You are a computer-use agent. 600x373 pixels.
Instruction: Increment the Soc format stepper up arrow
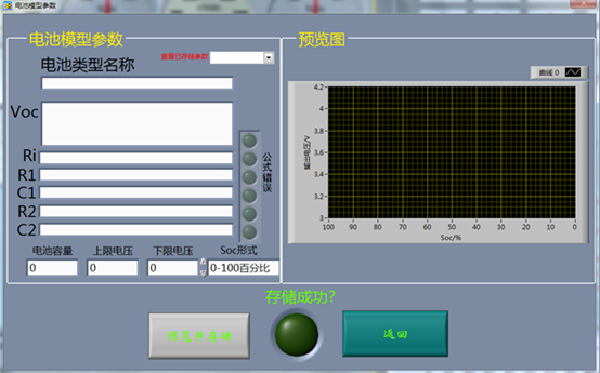point(203,262)
